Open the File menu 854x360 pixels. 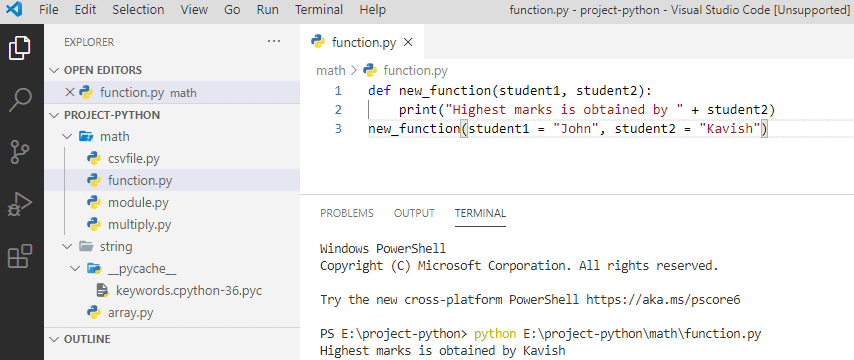(x=48, y=10)
